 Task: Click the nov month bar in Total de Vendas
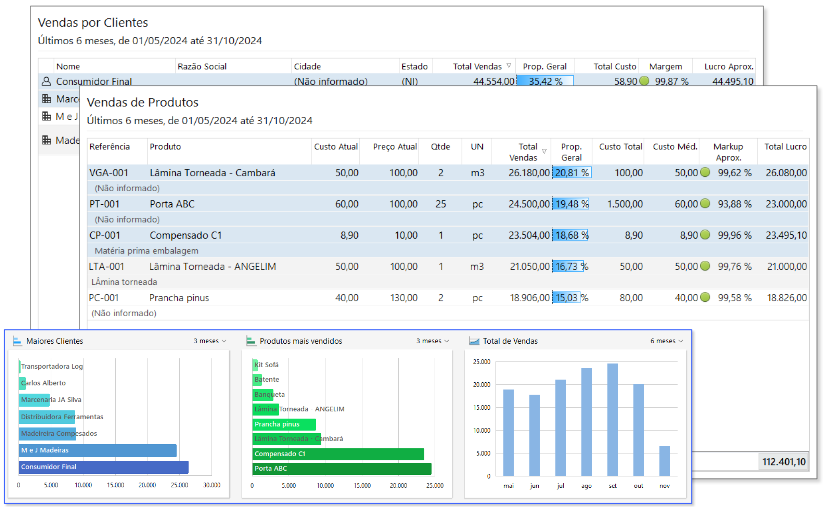[664, 461]
